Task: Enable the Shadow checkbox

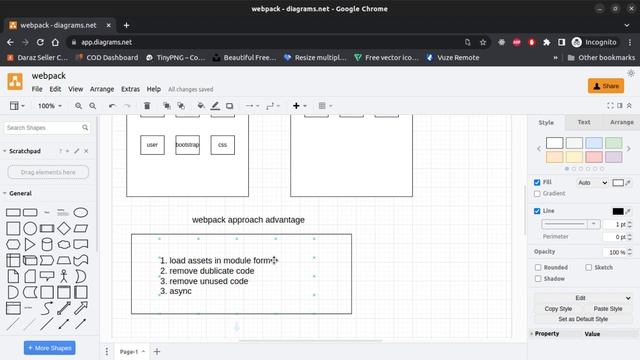Action: click(538, 279)
